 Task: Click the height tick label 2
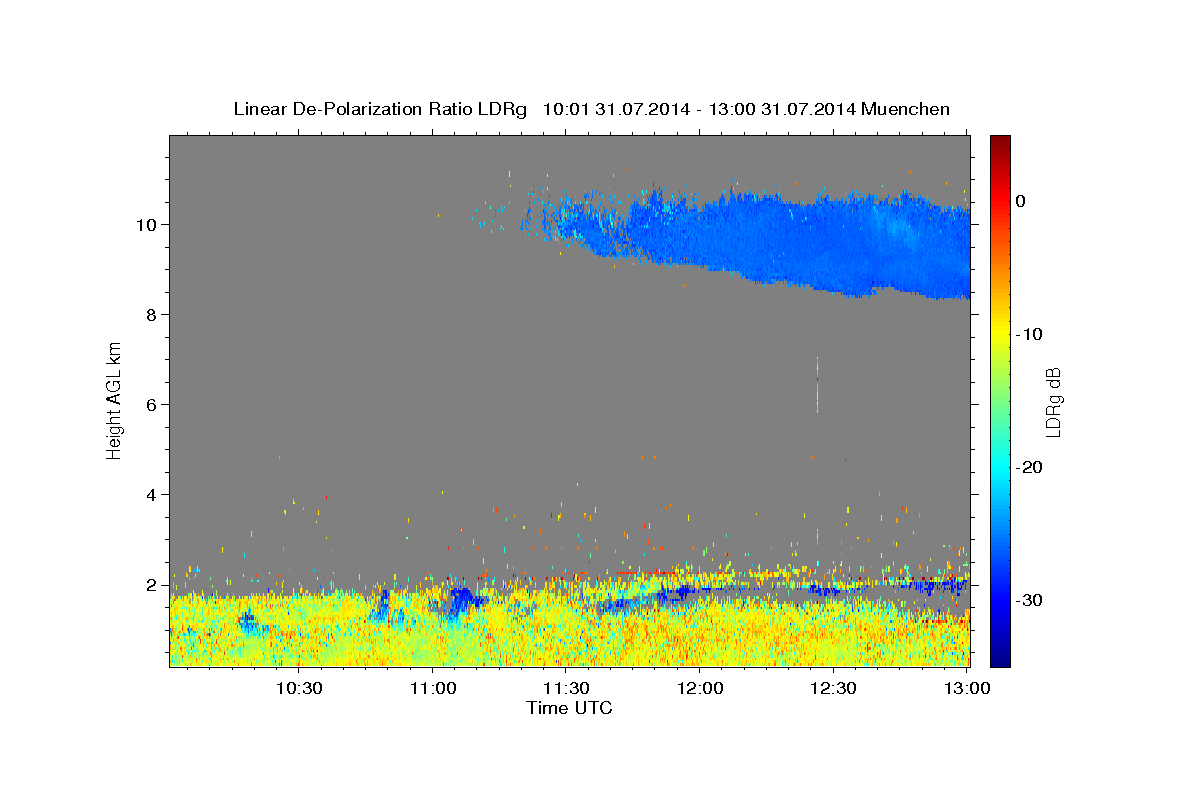click(x=154, y=584)
